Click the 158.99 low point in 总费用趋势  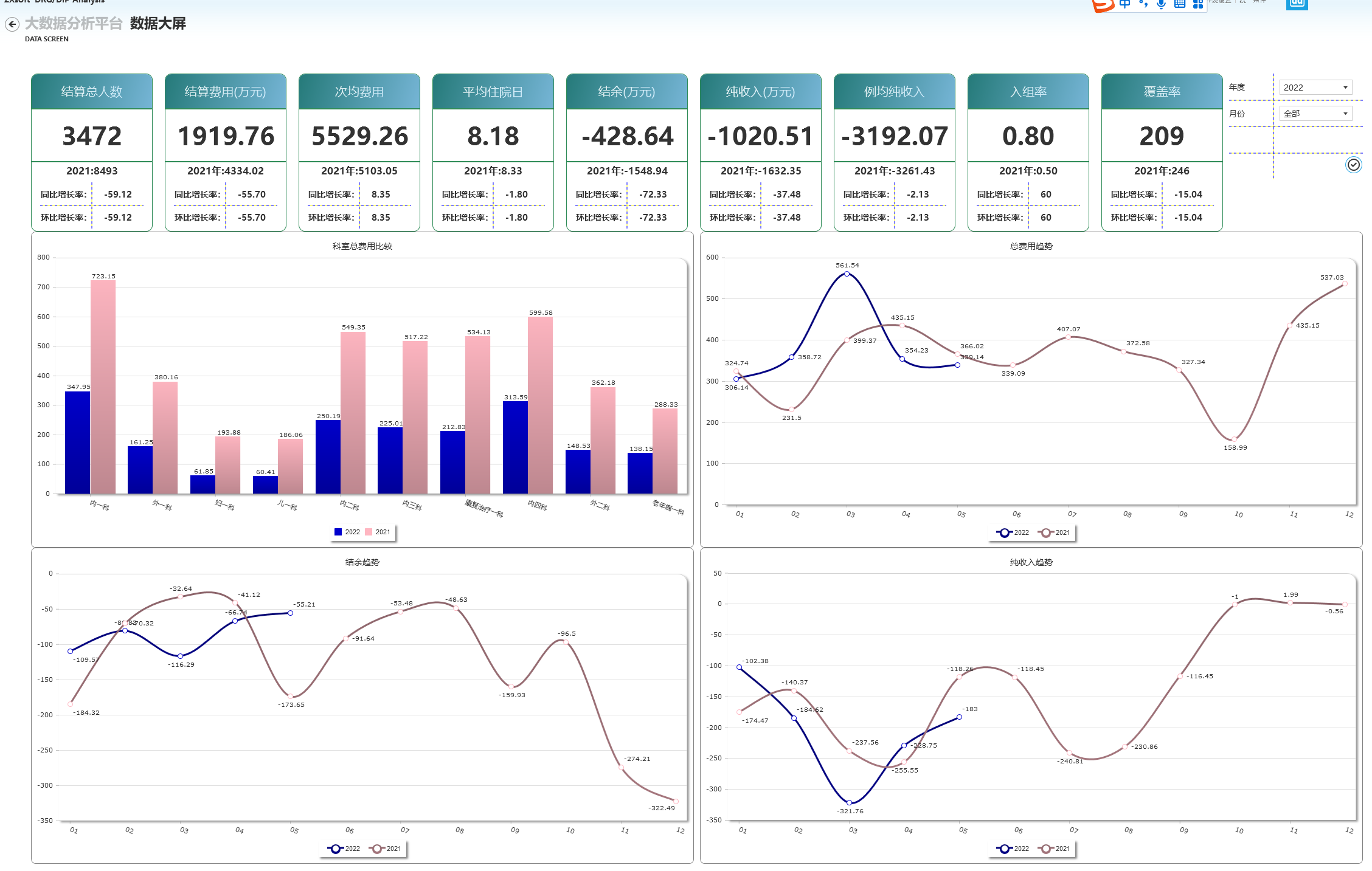pyautogui.click(x=1234, y=439)
